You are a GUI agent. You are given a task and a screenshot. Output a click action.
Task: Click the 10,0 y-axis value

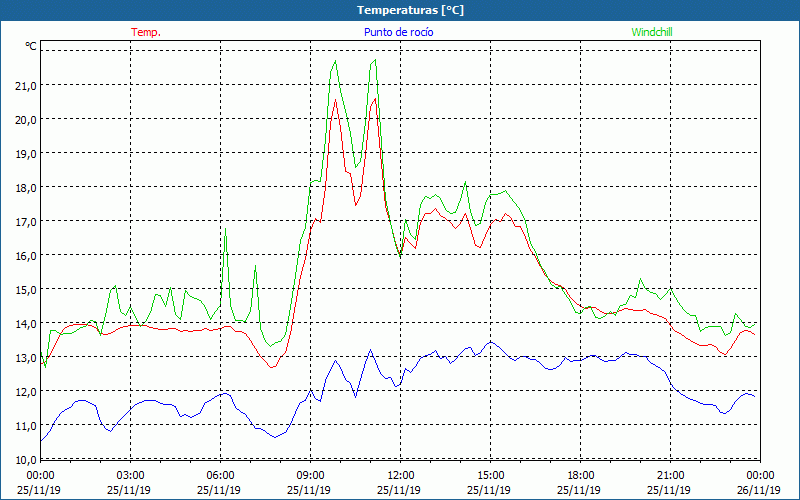[x=26, y=460]
